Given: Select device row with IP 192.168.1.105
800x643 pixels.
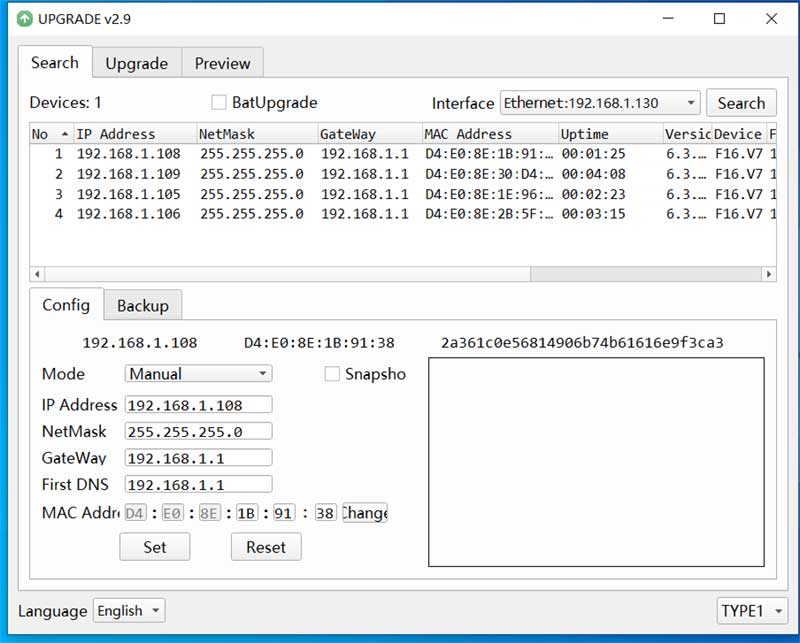Looking at the screenshot, I should [x=128, y=194].
